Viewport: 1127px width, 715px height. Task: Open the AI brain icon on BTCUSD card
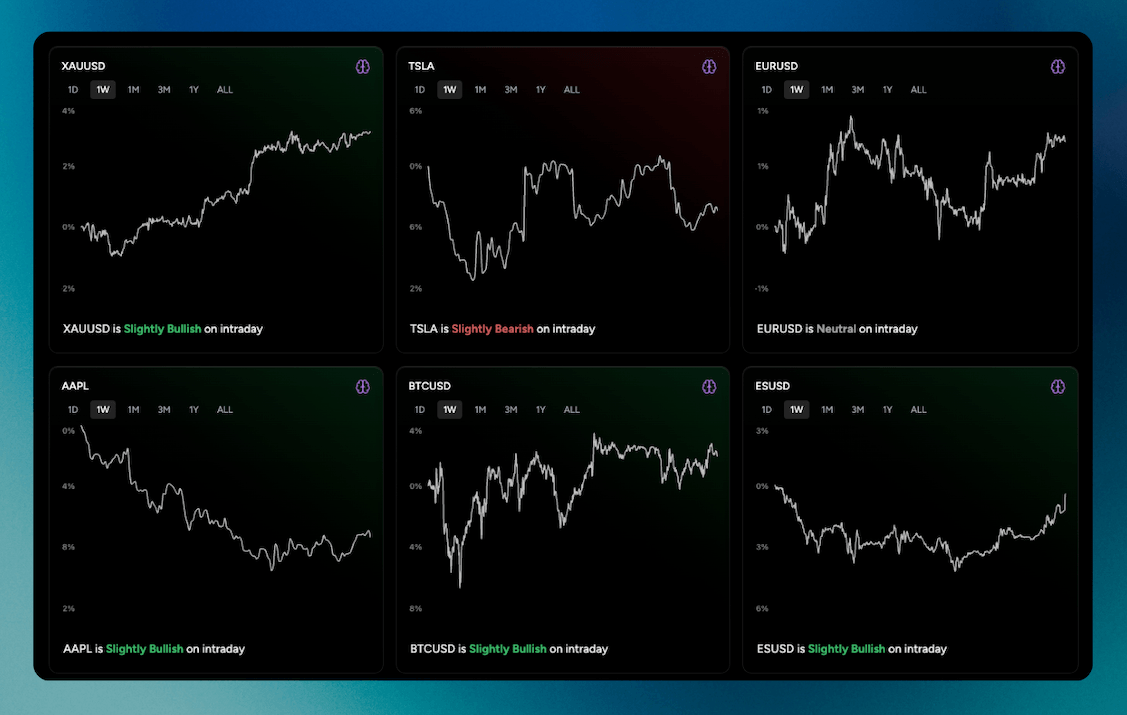click(709, 387)
